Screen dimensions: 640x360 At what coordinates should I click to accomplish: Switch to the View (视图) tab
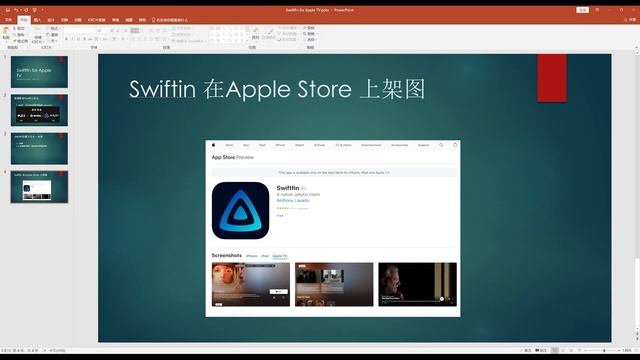pos(129,20)
